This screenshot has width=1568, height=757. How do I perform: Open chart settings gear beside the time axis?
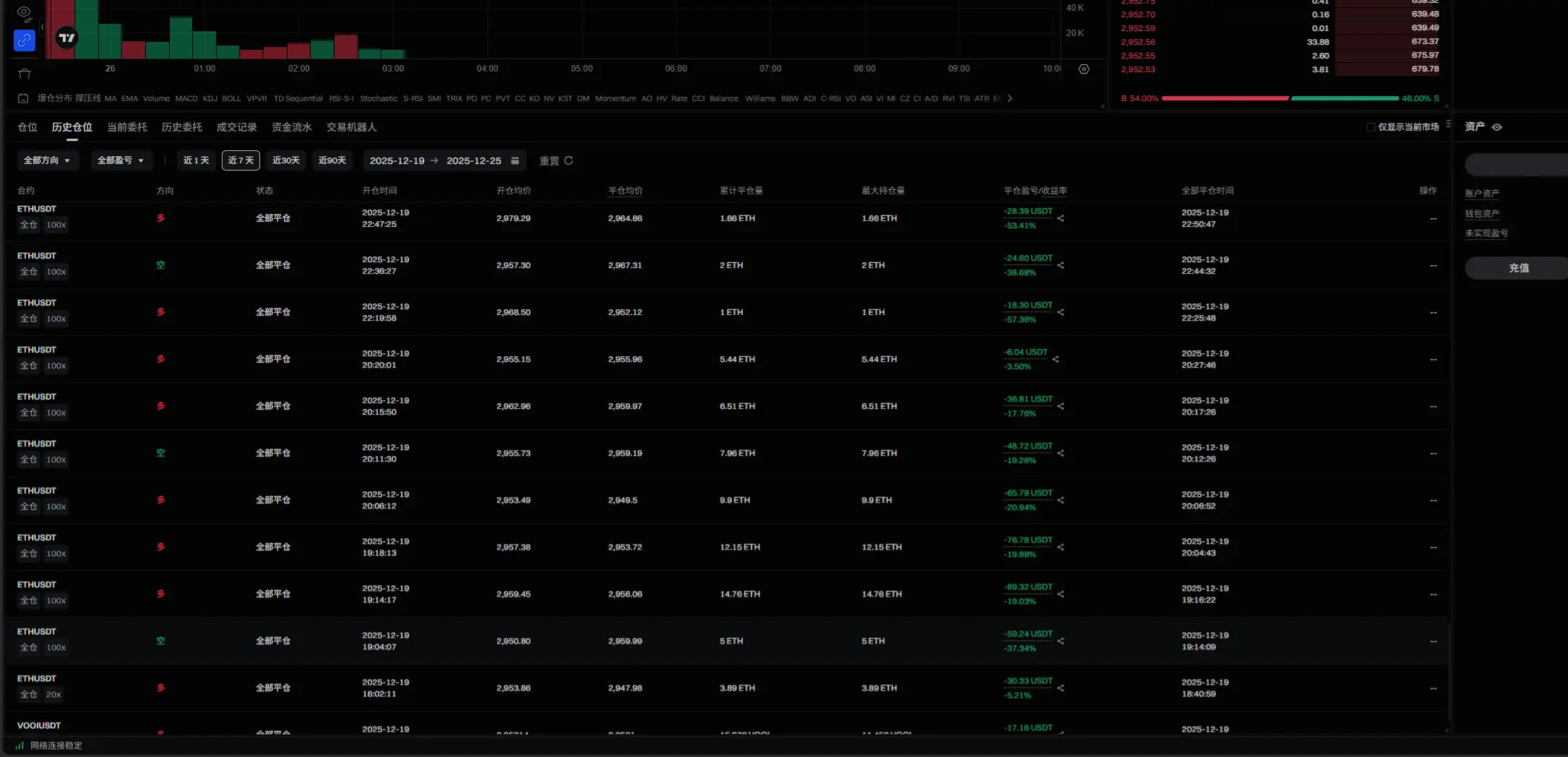pos(1084,69)
